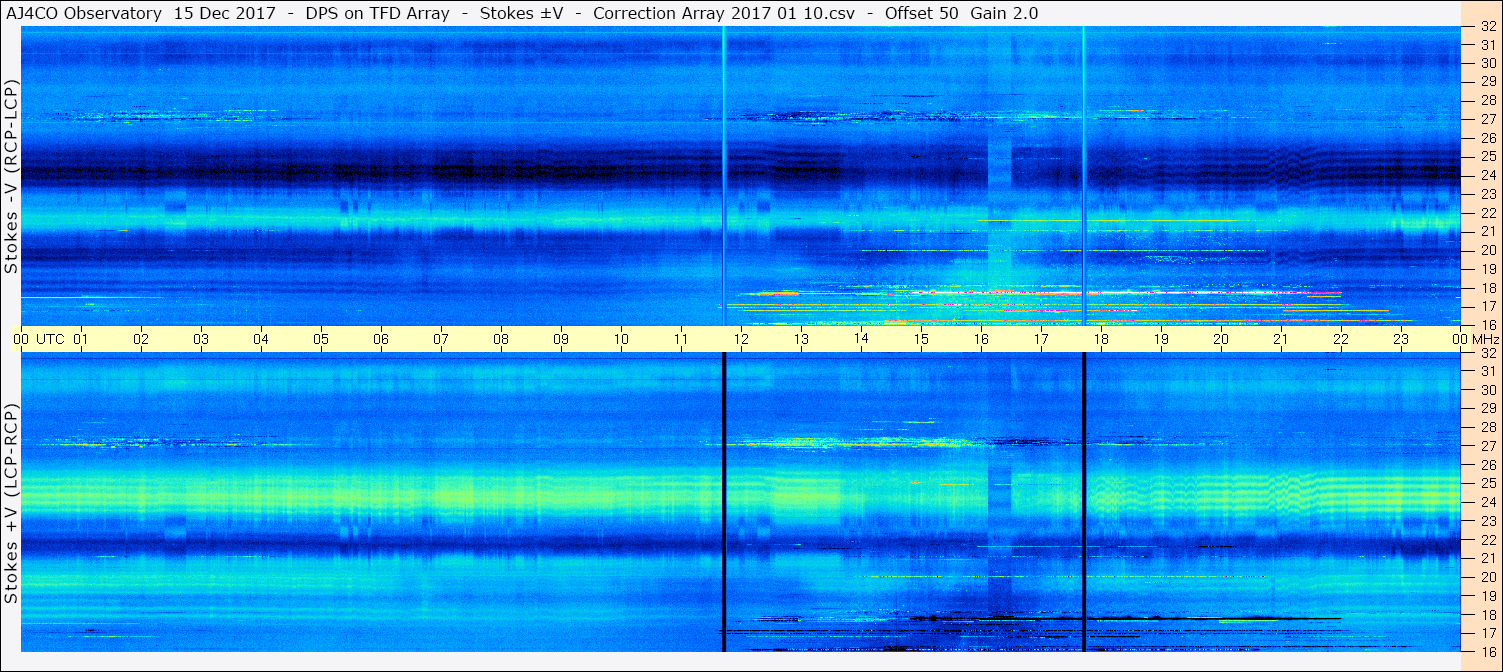
Task: Click the 19 MHz label of Stokes +V panel
Action: 1487,596
